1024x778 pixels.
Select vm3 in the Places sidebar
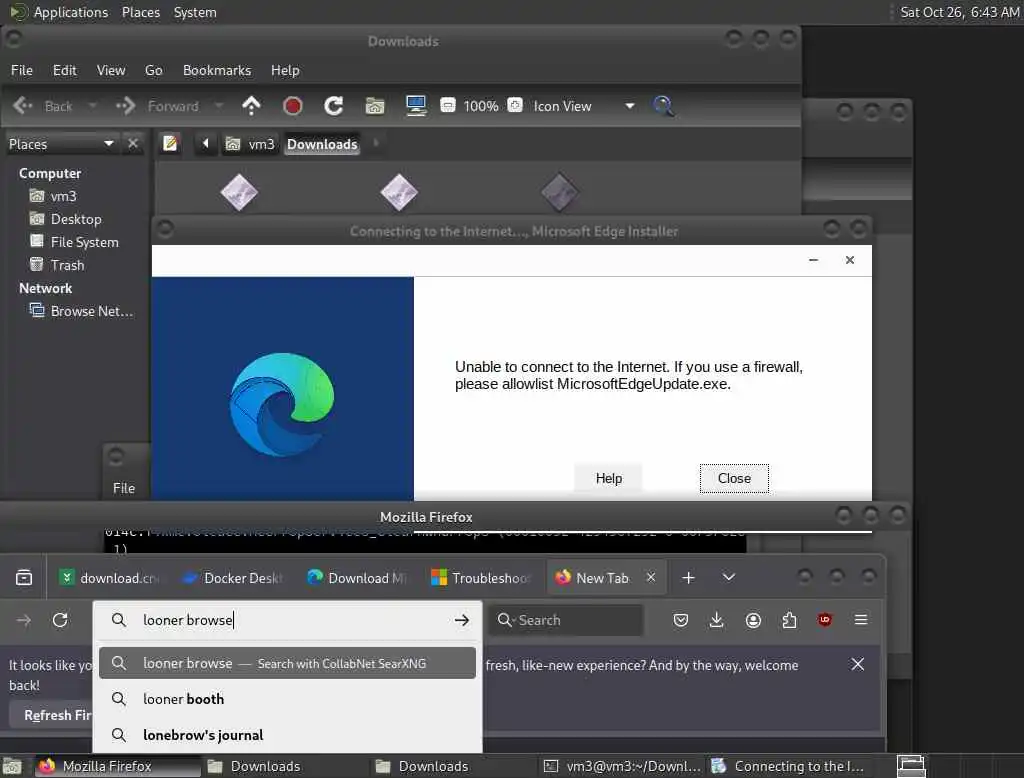click(x=53, y=196)
